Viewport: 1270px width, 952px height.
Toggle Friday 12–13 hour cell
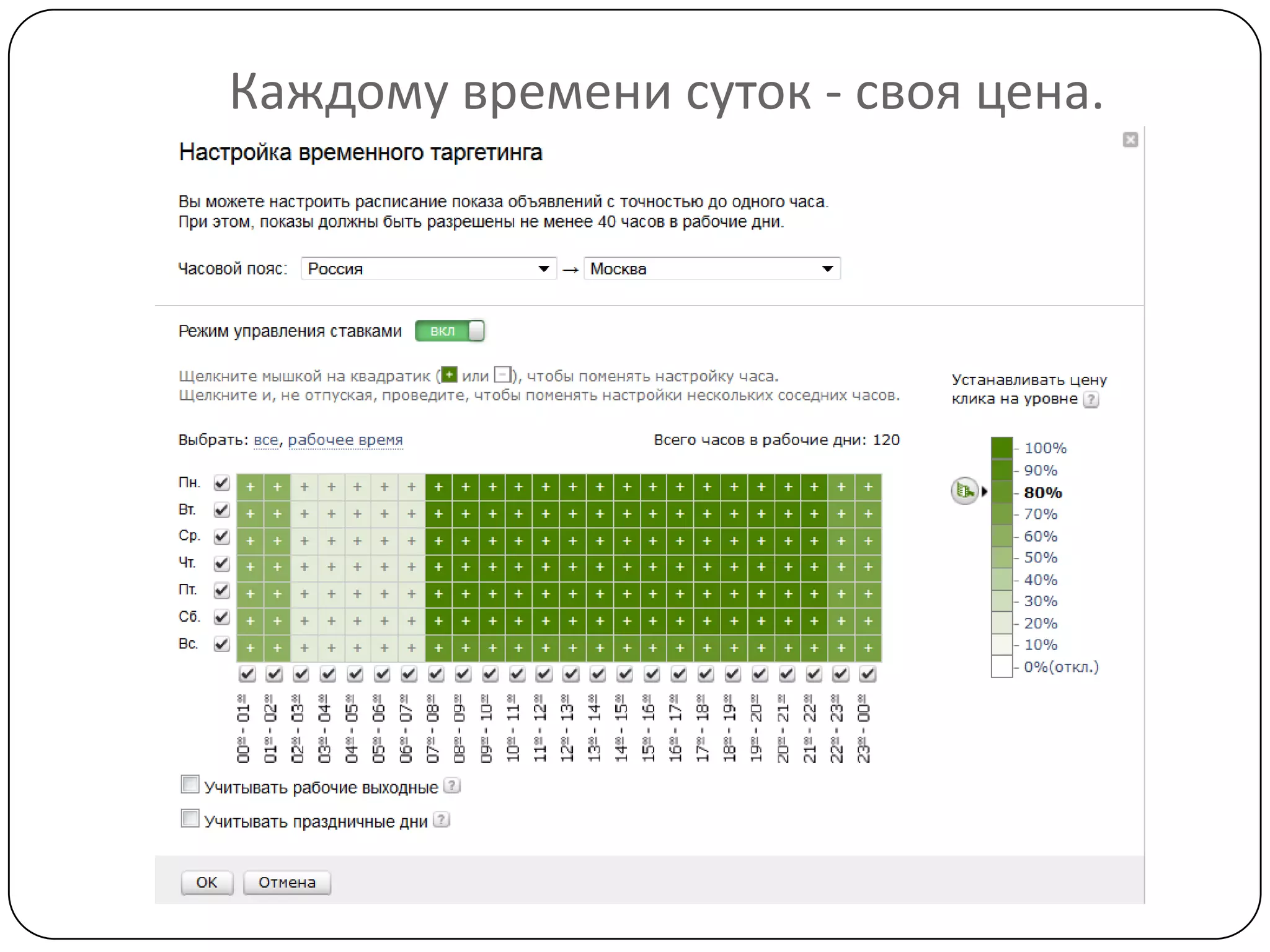coord(573,594)
